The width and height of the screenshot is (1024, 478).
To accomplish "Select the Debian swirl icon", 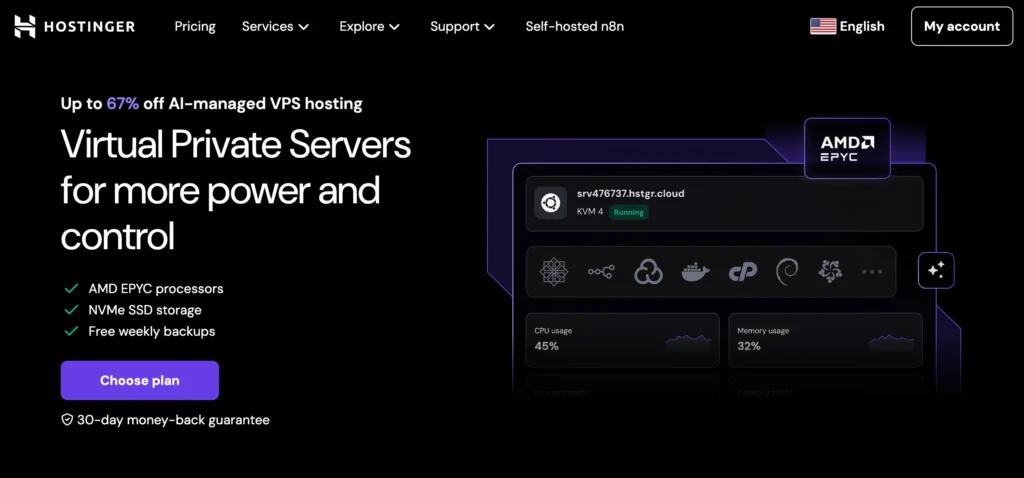I will (787, 272).
